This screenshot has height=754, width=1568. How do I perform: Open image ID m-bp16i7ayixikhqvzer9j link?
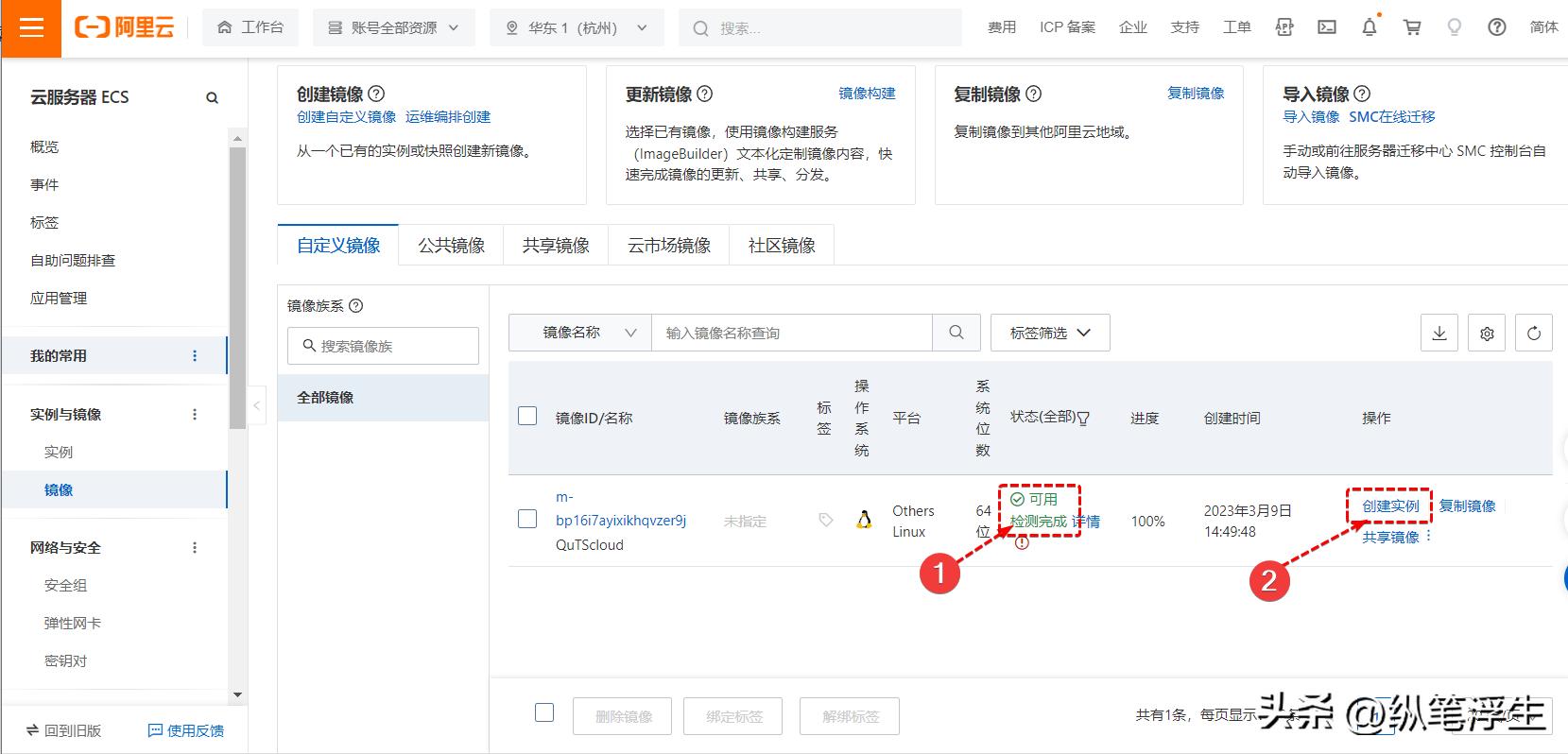coord(621,508)
